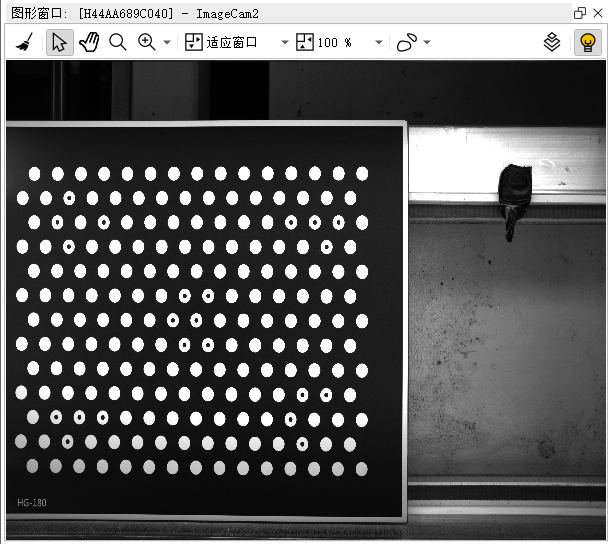Expand the 100 % zoom dropdown

(378, 43)
